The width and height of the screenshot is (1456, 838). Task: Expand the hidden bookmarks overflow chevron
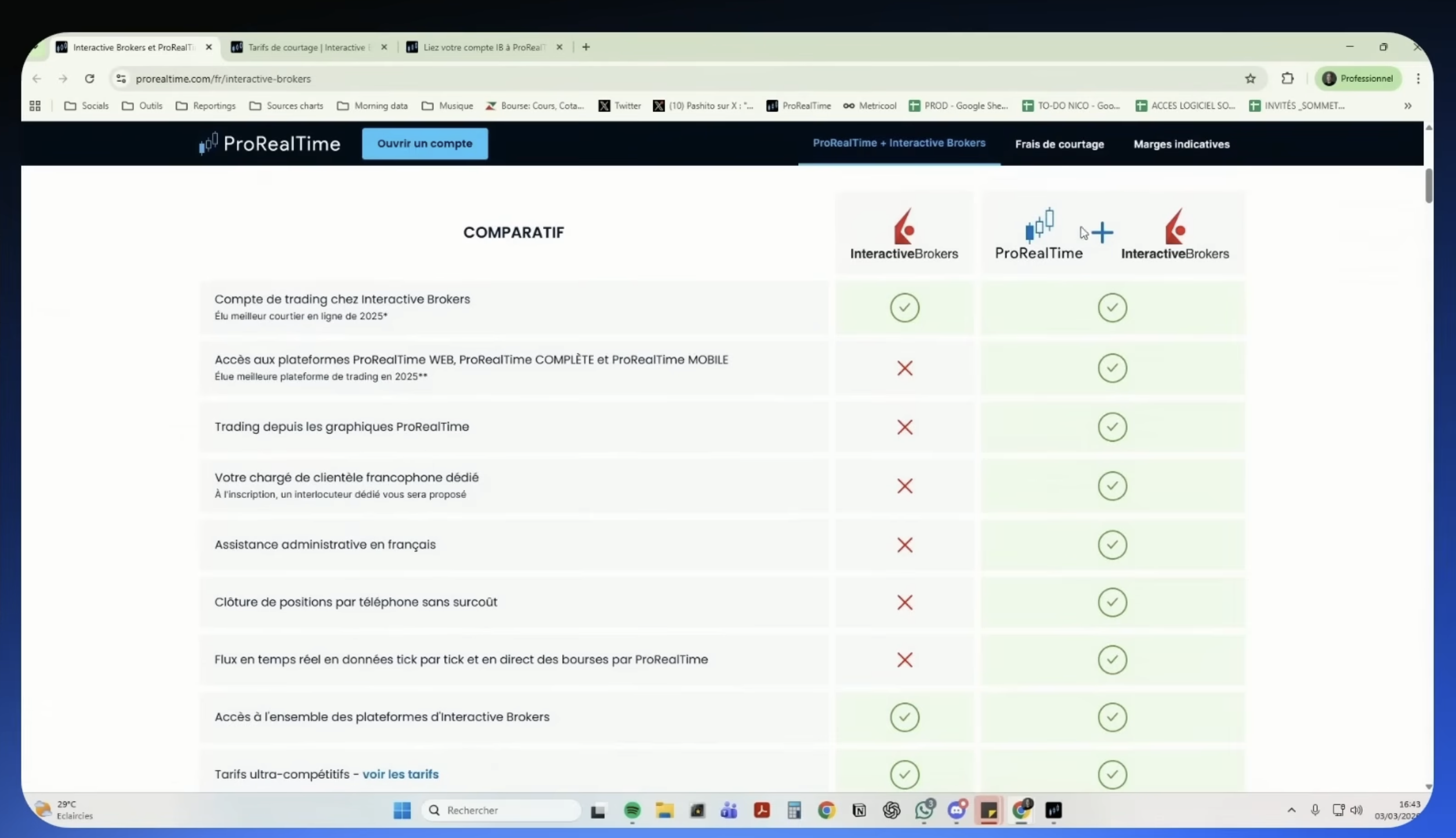1408,106
